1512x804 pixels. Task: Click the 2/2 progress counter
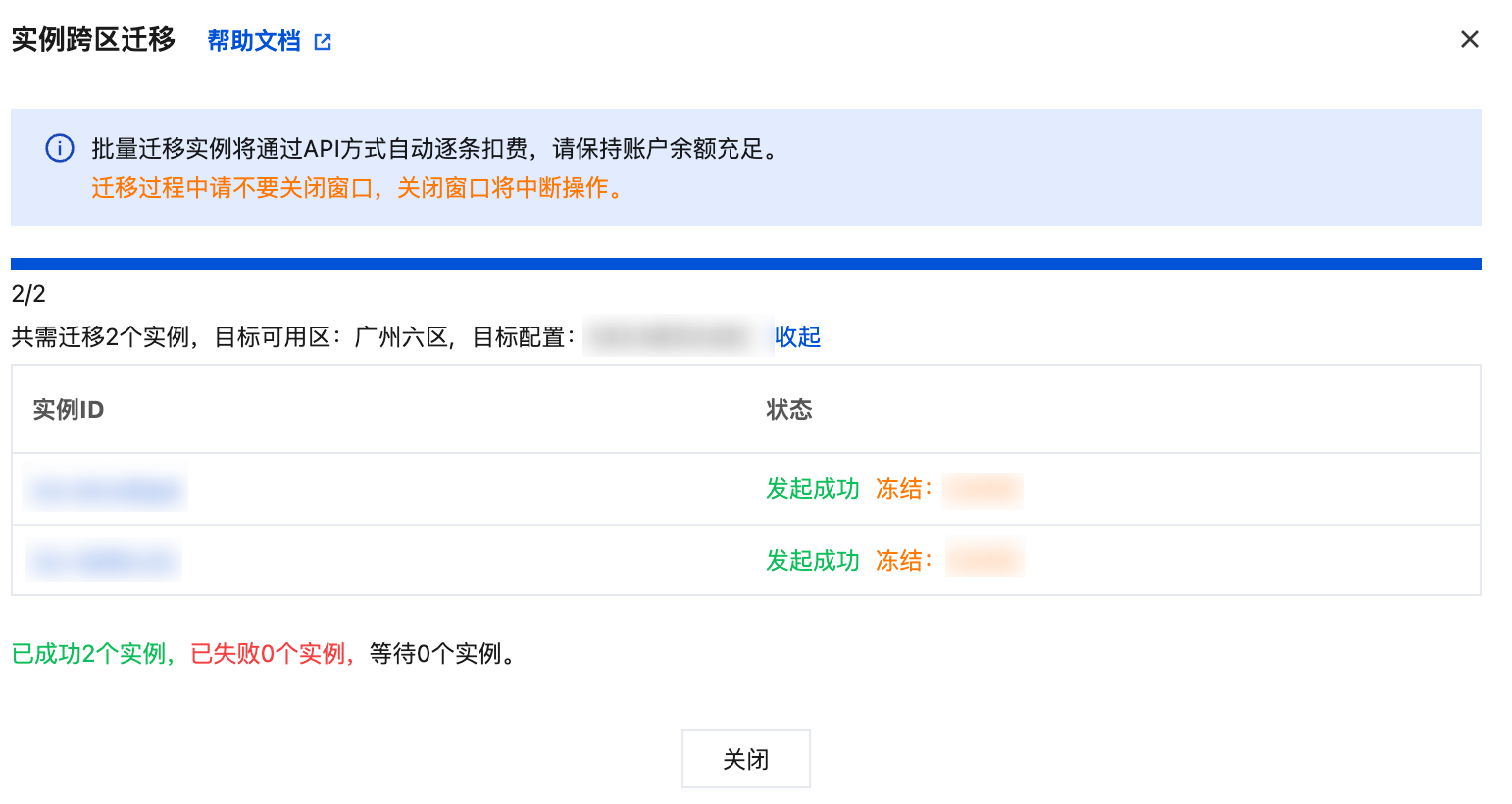pyautogui.click(x=28, y=294)
